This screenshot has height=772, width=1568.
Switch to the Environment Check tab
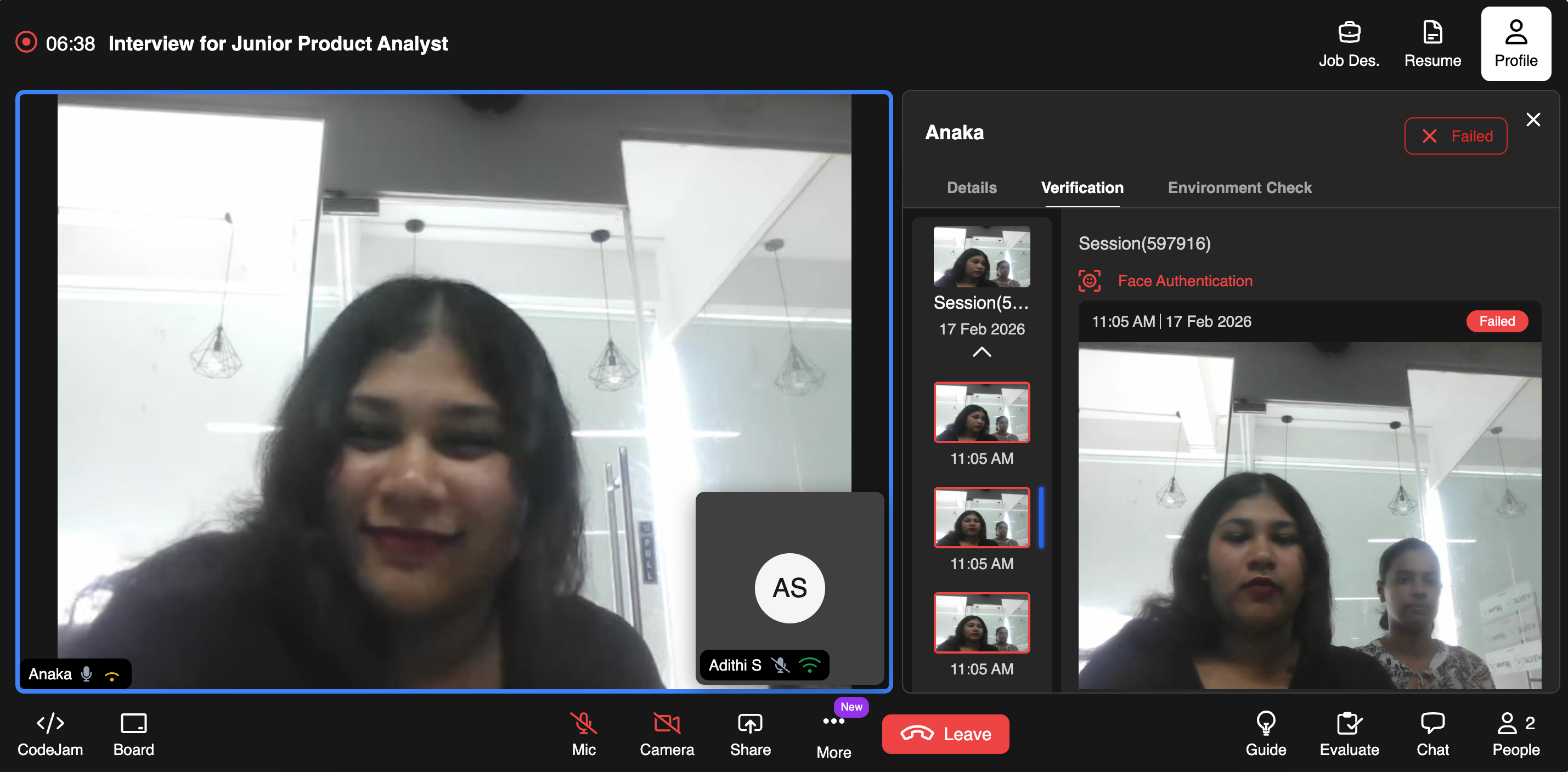point(1239,188)
